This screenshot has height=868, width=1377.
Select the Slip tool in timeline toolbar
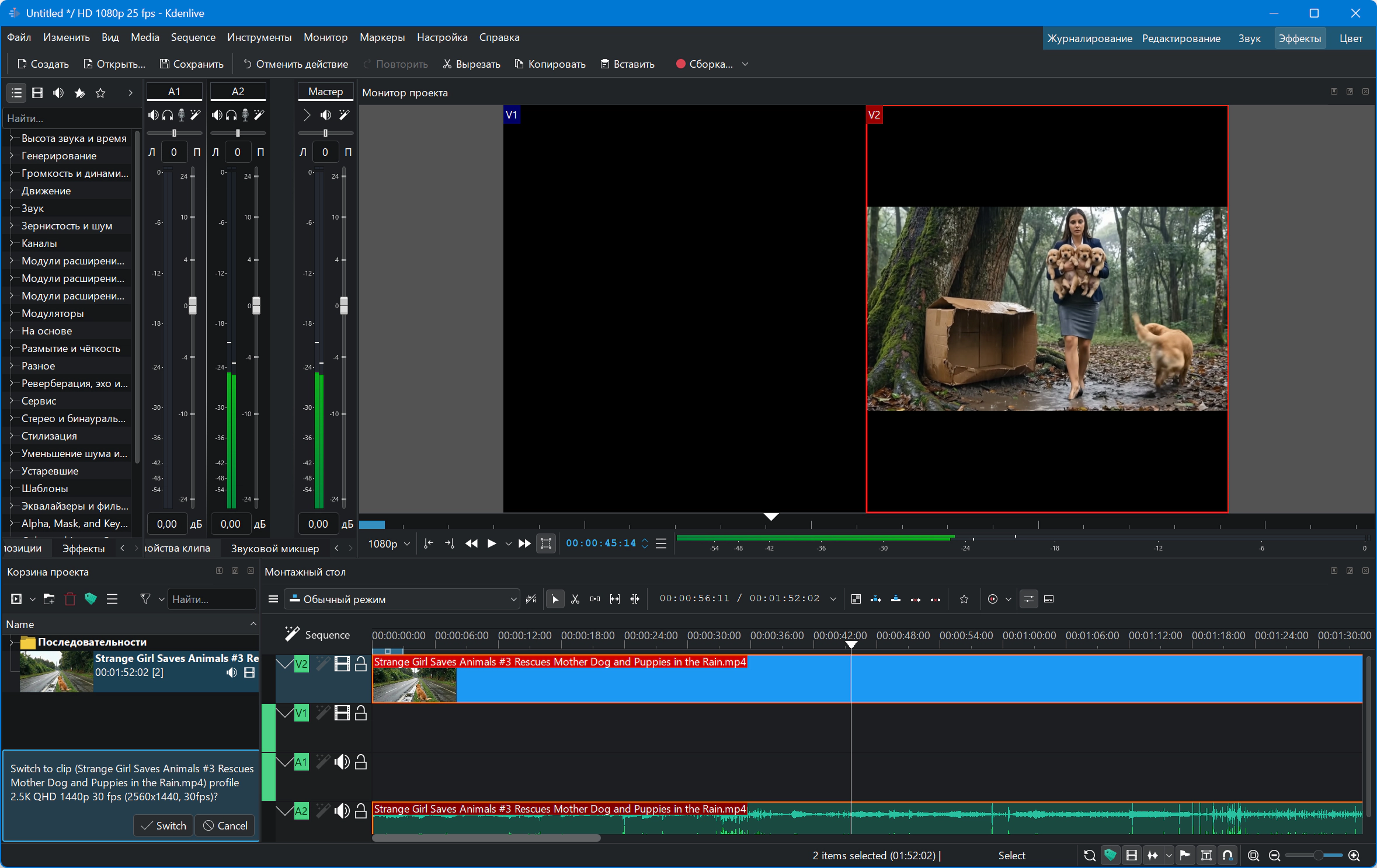tap(615, 599)
